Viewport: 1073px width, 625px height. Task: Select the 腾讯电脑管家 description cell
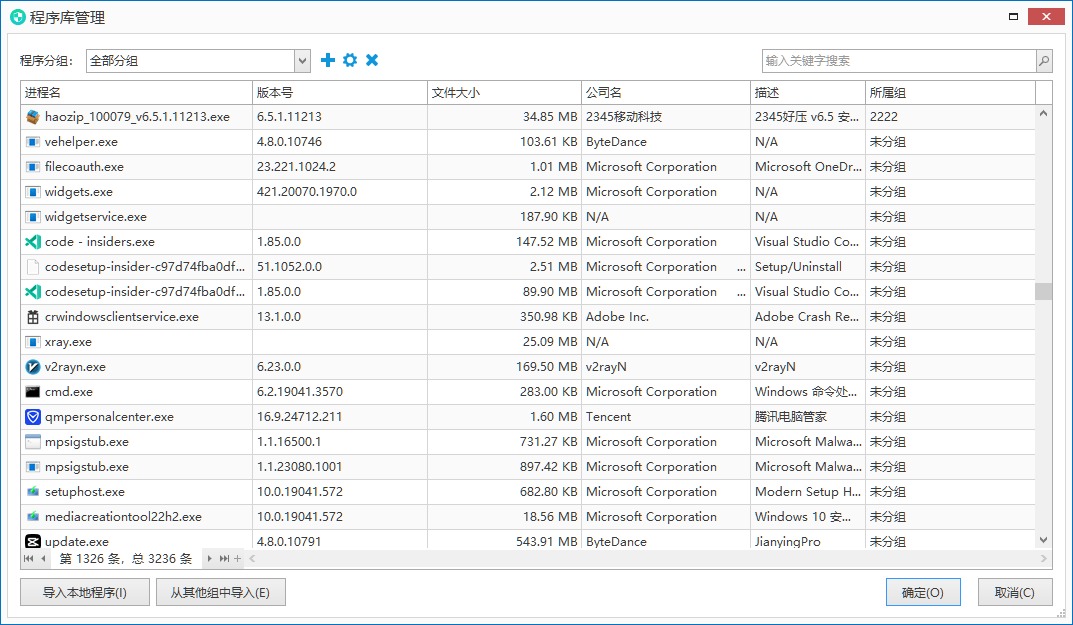(x=807, y=417)
